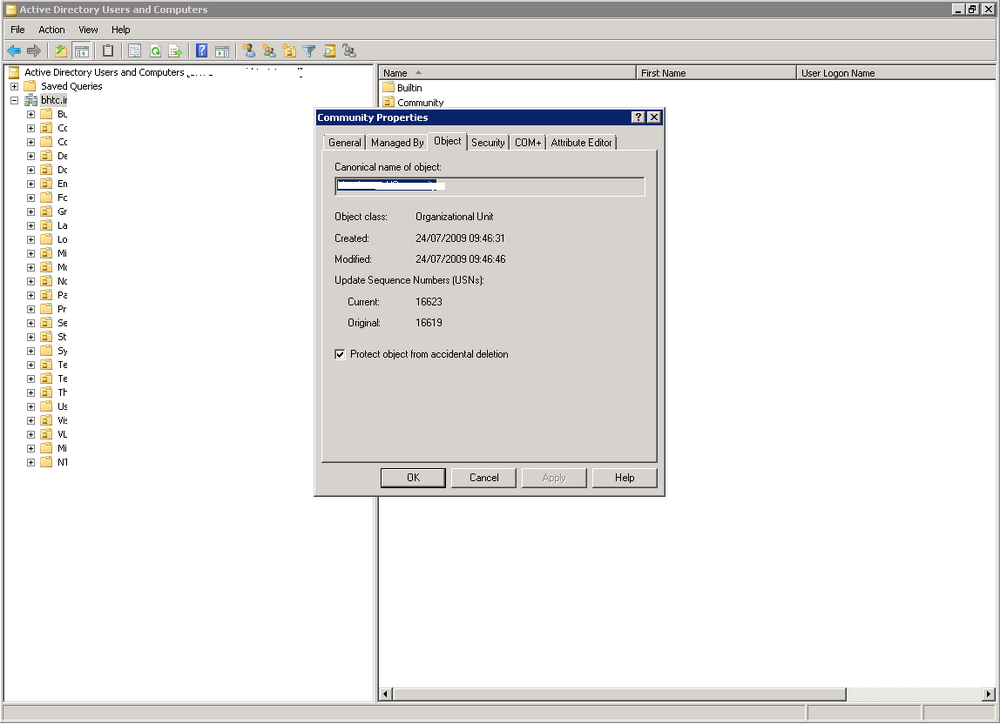Click the Export List toolbar icon
The width and height of the screenshot is (1000, 724).
[x=175, y=51]
